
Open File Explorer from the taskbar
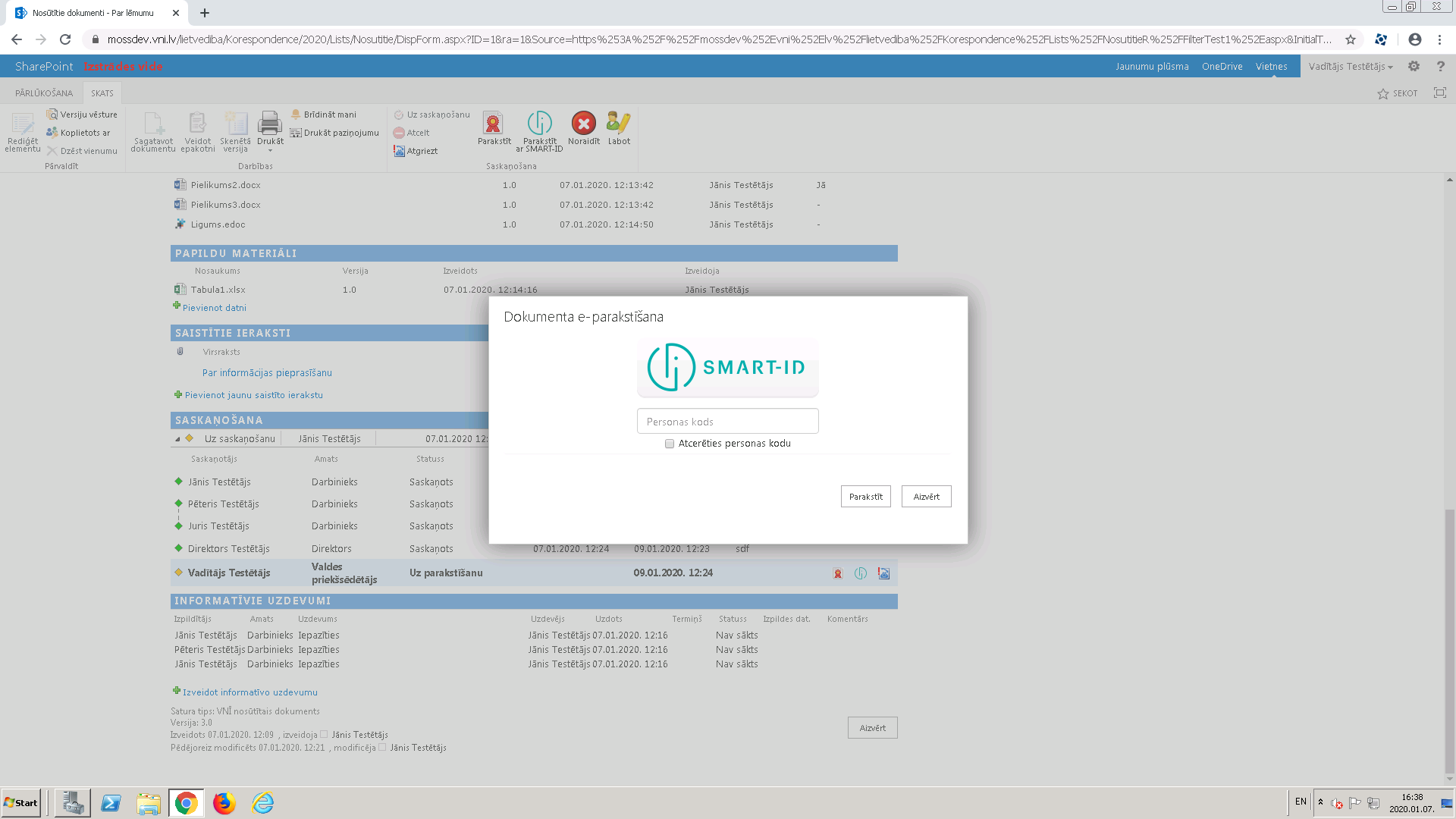tap(149, 802)
